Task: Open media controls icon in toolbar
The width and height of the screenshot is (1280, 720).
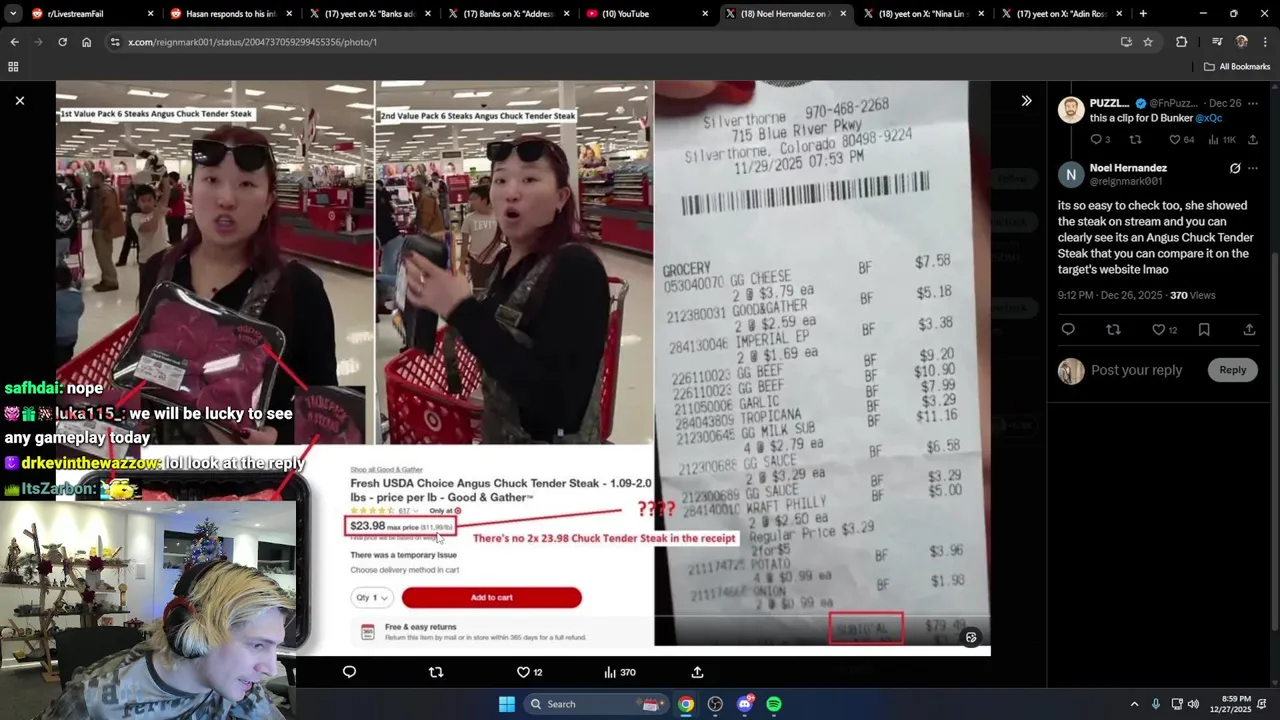Action: (1217, 42)
